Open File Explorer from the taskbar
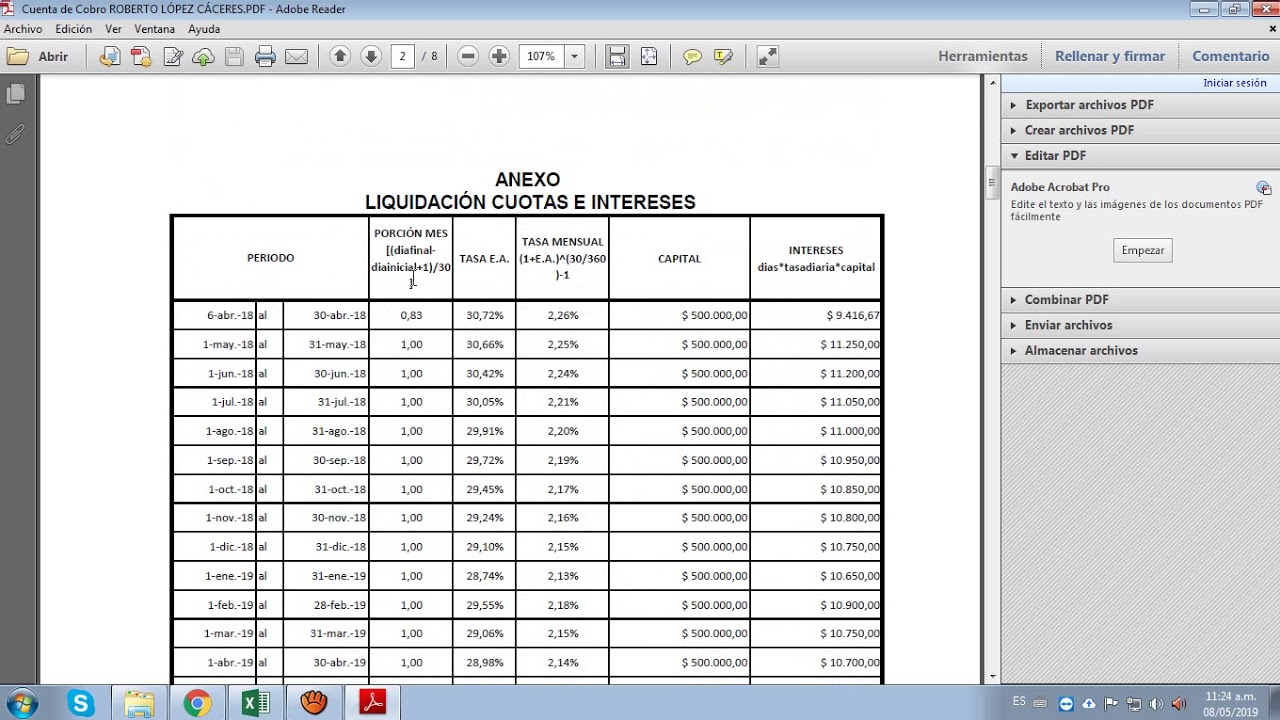Image resolution: width=1280 pixels, height=720 pixels. click(x=139, y=703)
